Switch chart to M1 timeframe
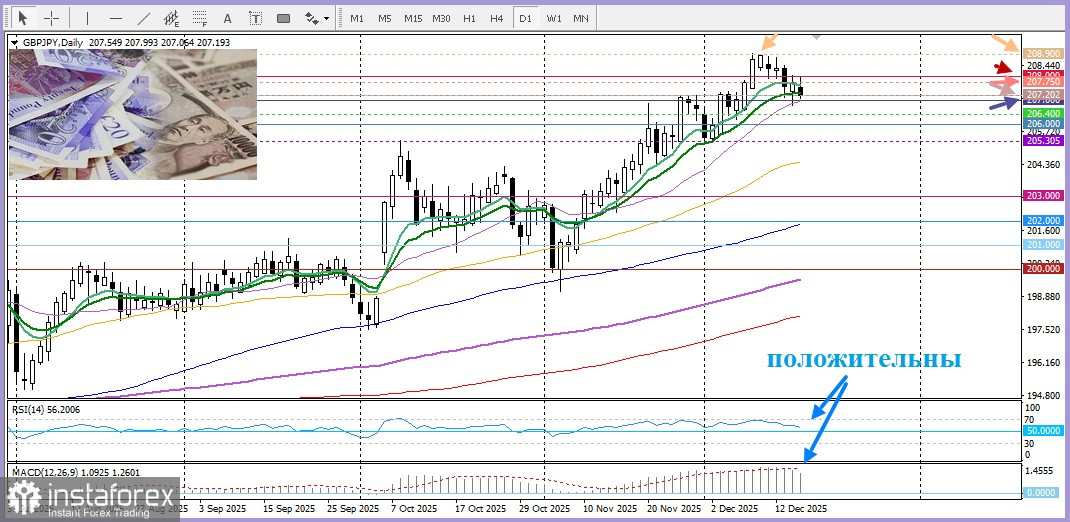This screenshot has width=1070, height=522. (357, 18)
